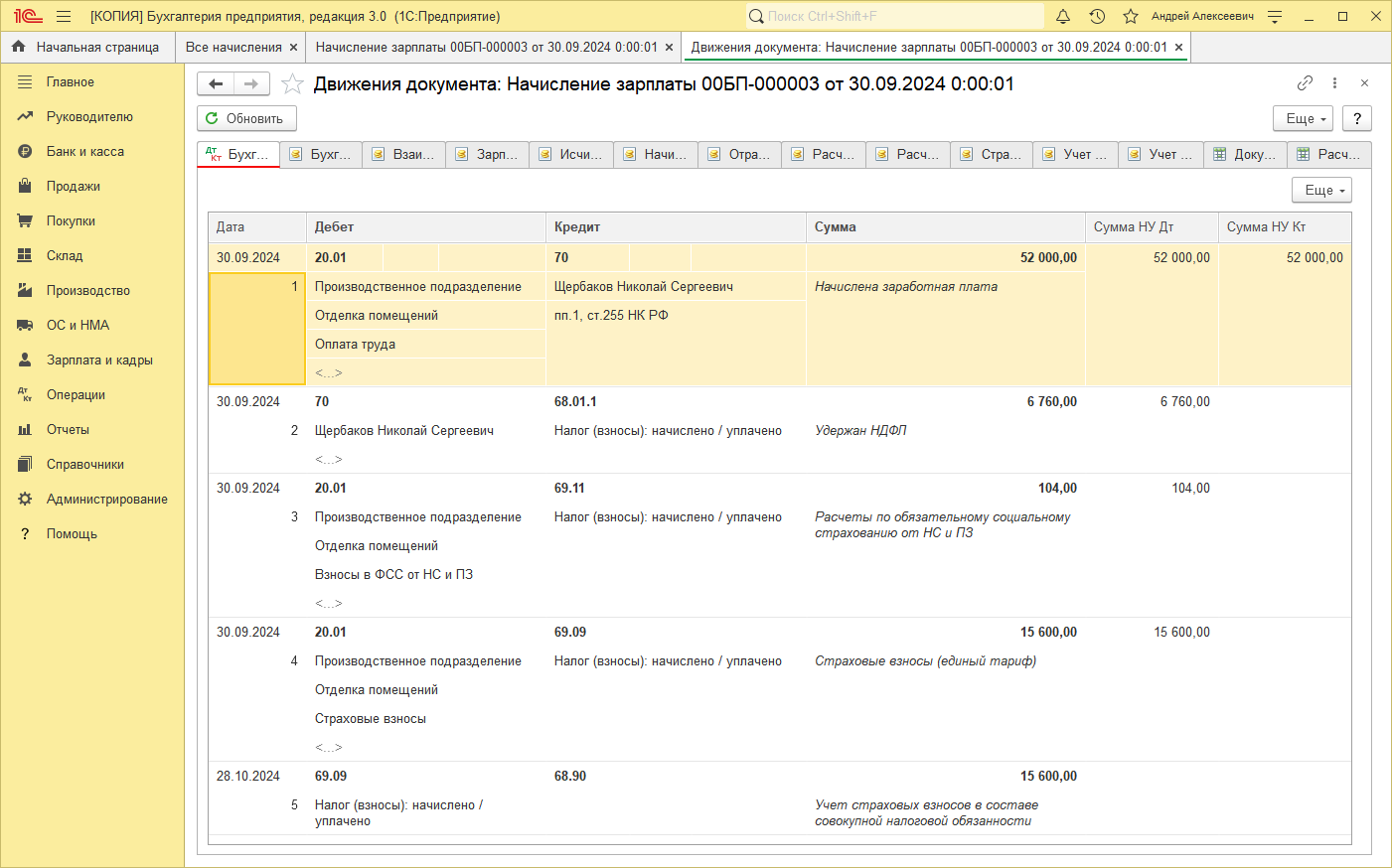Viewport: 1392px width, 868px height.
Task: Open Операции section in sidebar
Action: click(91, 395)
